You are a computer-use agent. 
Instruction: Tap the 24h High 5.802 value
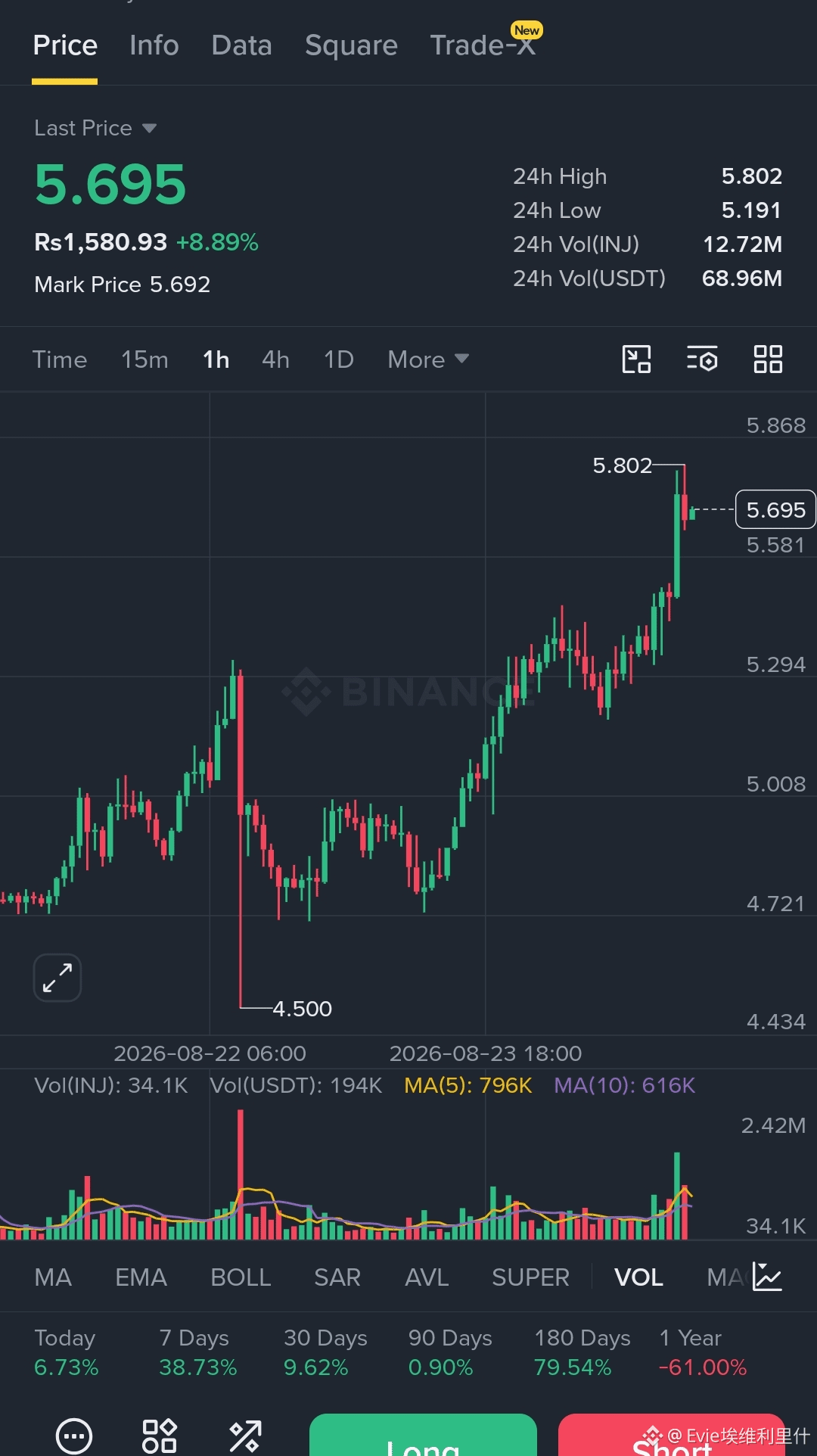pos(751,176)
